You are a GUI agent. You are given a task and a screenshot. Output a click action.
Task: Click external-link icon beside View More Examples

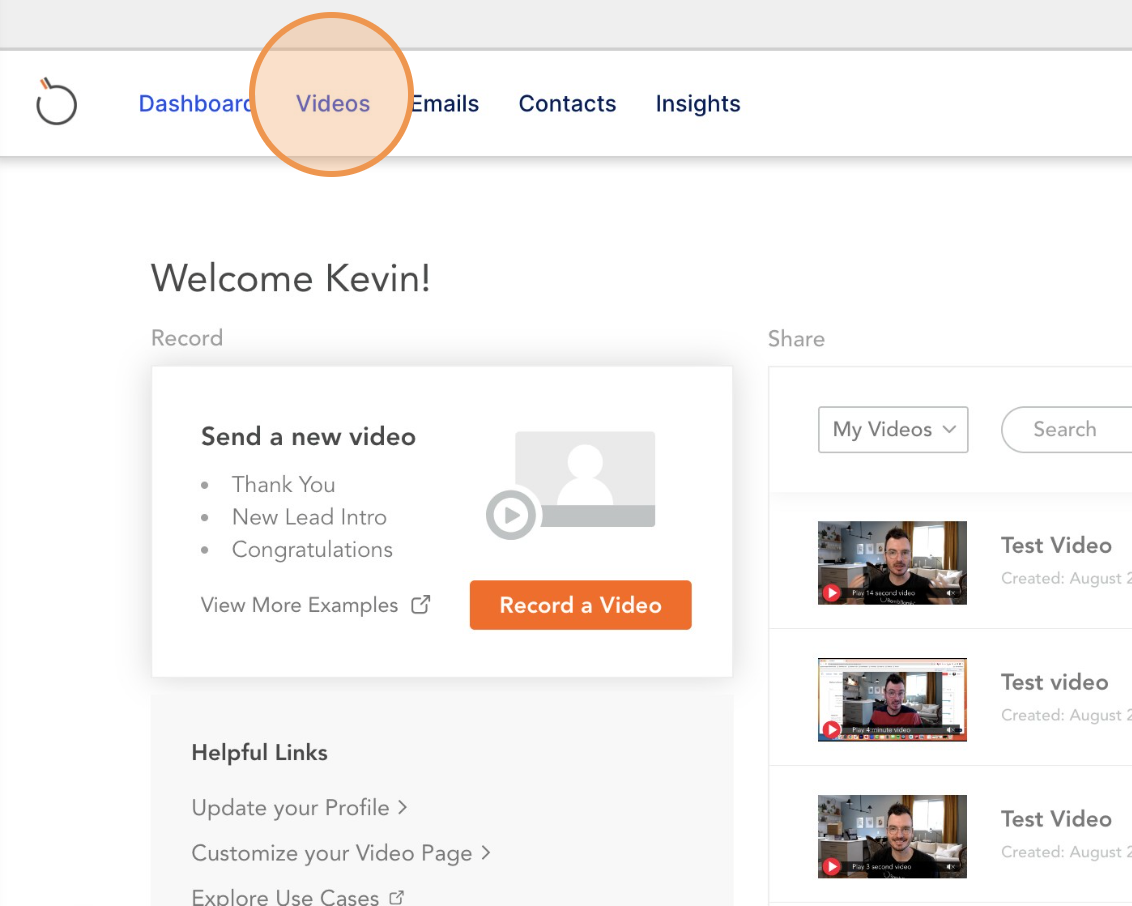click(421, 605)
